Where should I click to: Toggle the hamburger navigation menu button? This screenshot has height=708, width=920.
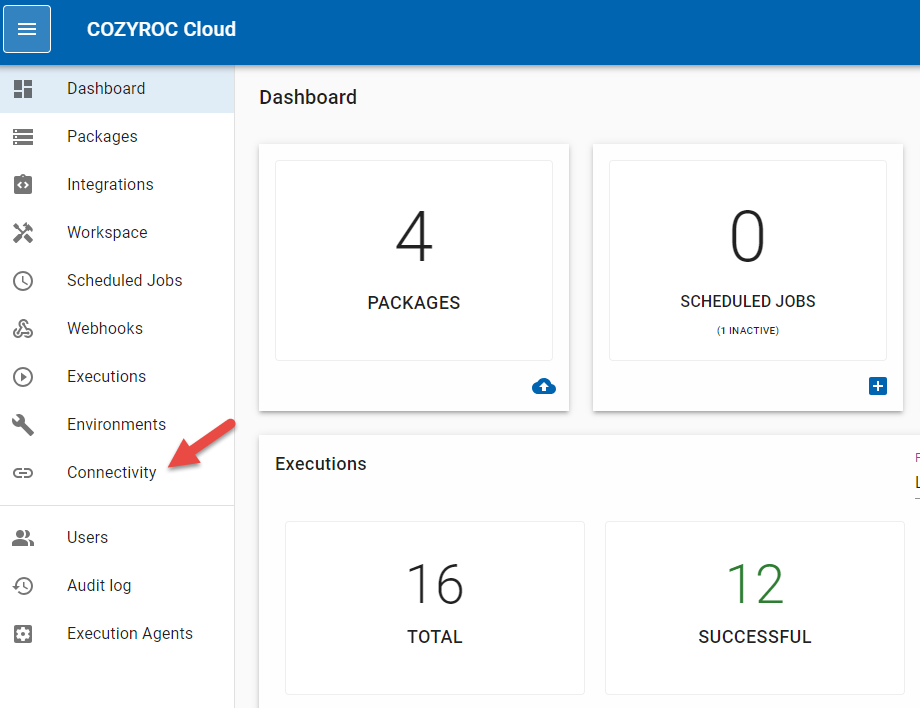27,29
